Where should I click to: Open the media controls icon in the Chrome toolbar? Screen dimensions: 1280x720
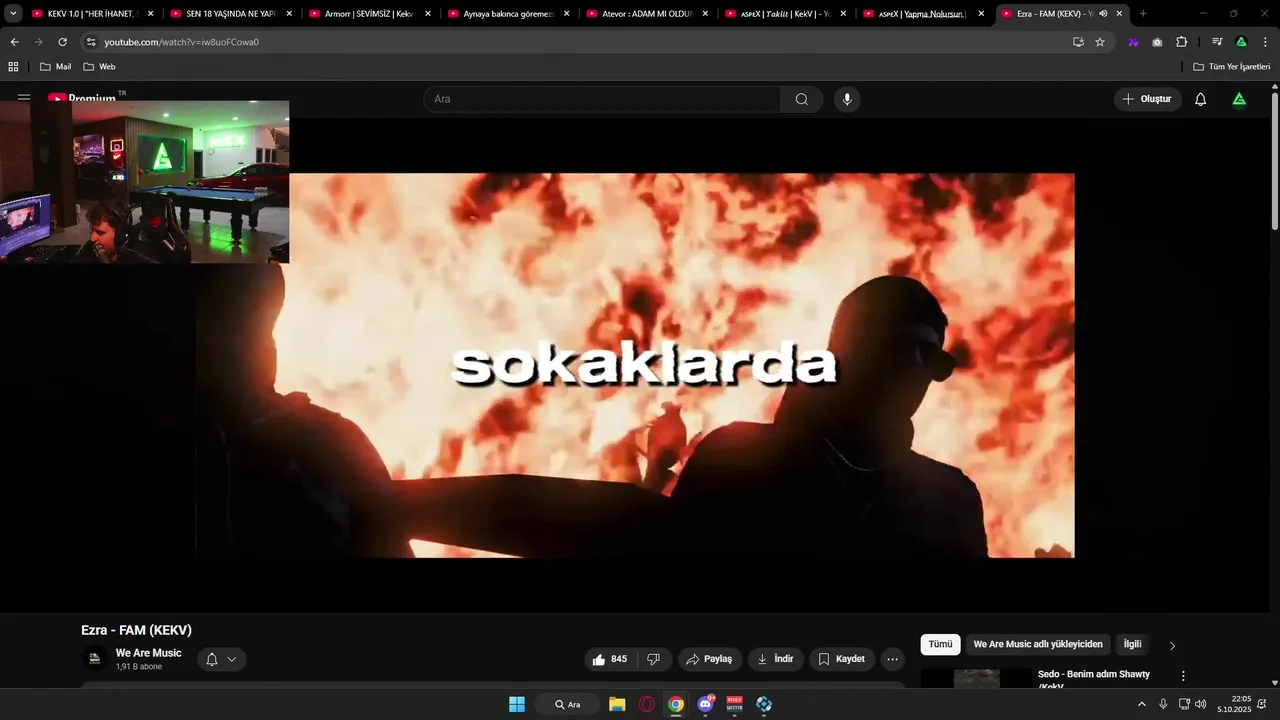tap(1217, 42)
